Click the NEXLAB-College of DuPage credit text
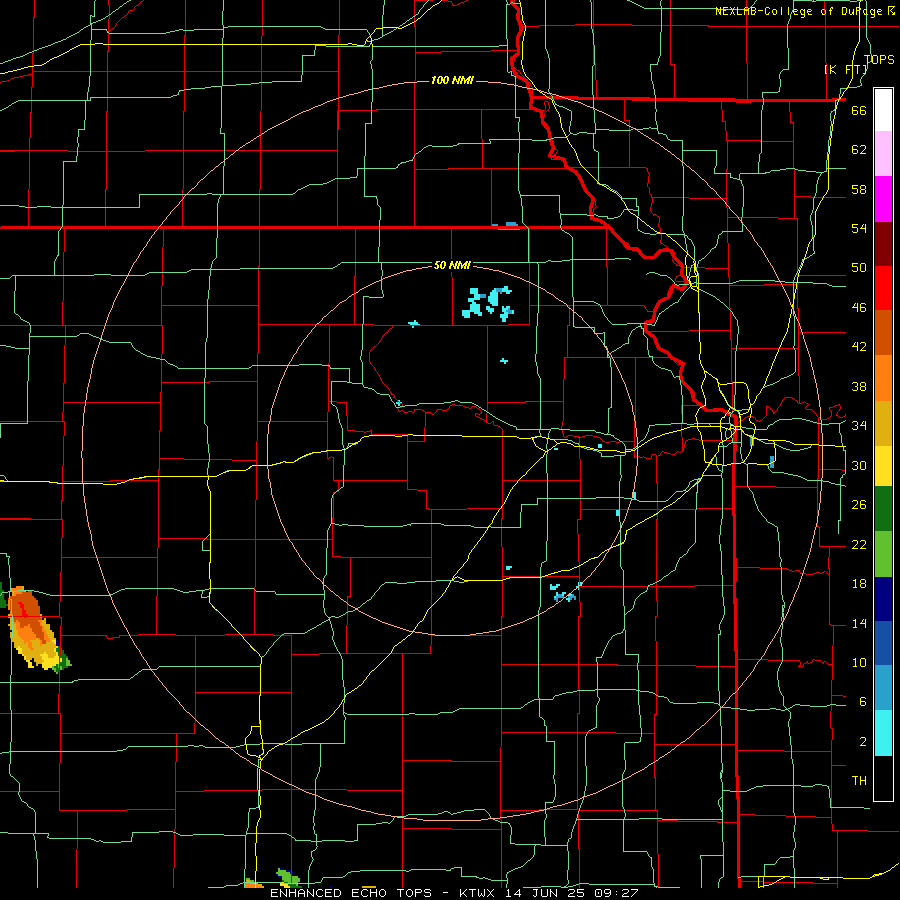The height and width of the screenshot is (900, 900). [804, 11]
